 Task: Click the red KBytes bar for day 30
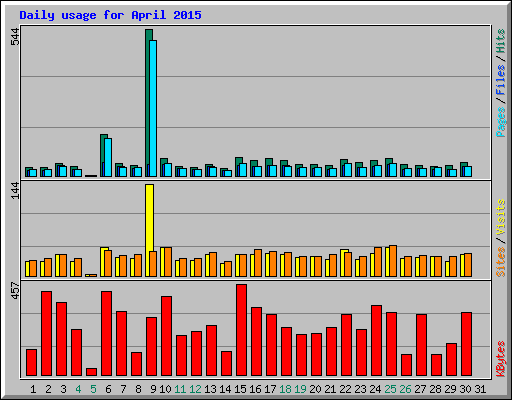click(466, 344)
